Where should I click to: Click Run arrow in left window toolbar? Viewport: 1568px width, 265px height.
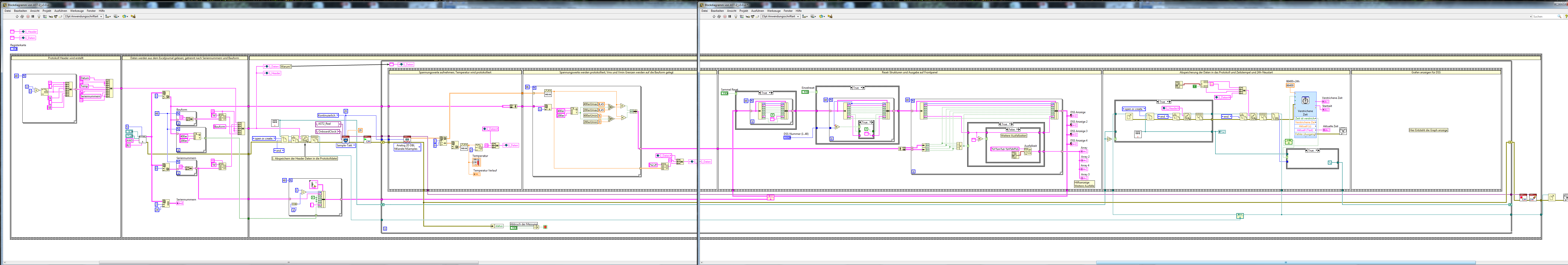coord(17,16)
